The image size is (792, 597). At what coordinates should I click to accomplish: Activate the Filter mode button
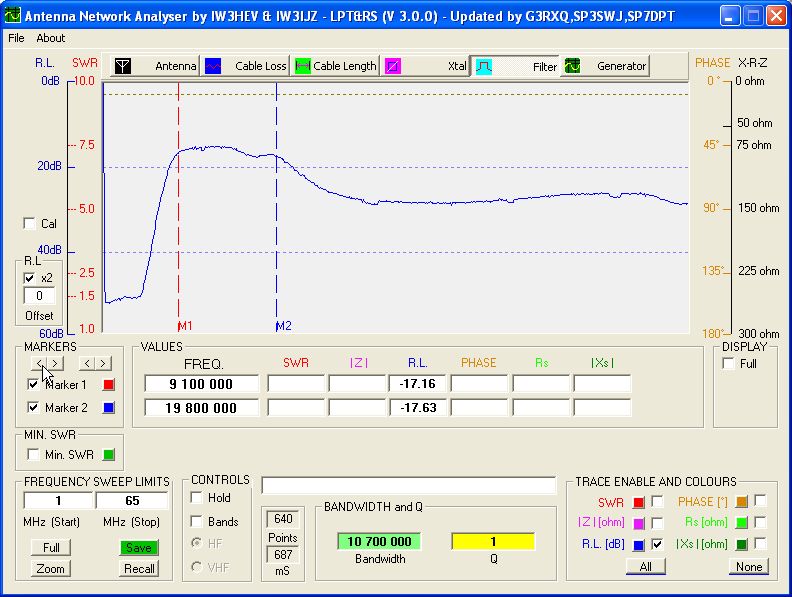click(516, 66)
